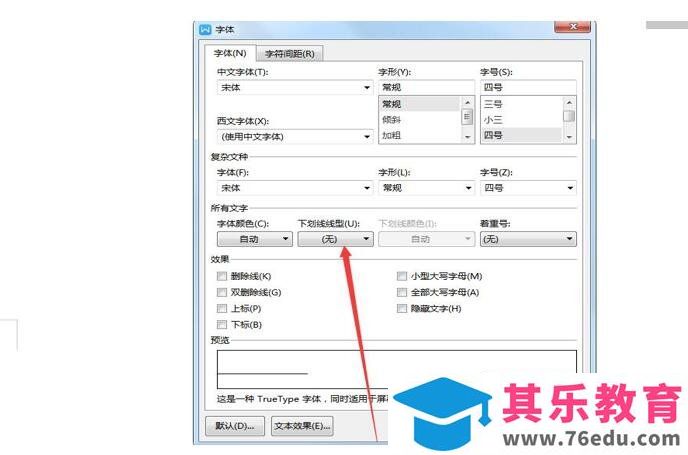Viewport: 688px width, 455px height.
Task: Click the 字号(S) input field
Action: coord(528,87)
